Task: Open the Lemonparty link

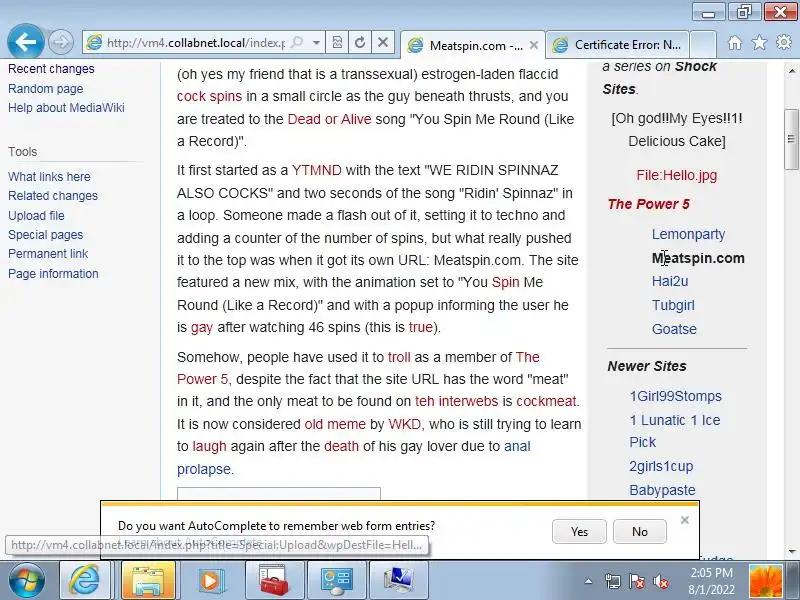Action: (x=688, y=234)
